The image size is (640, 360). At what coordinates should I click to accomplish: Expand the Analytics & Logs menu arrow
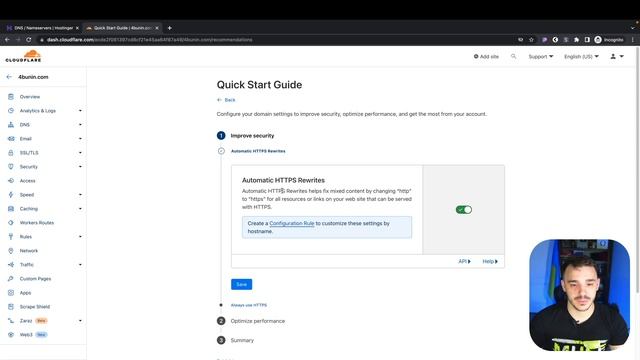(80, 111)
